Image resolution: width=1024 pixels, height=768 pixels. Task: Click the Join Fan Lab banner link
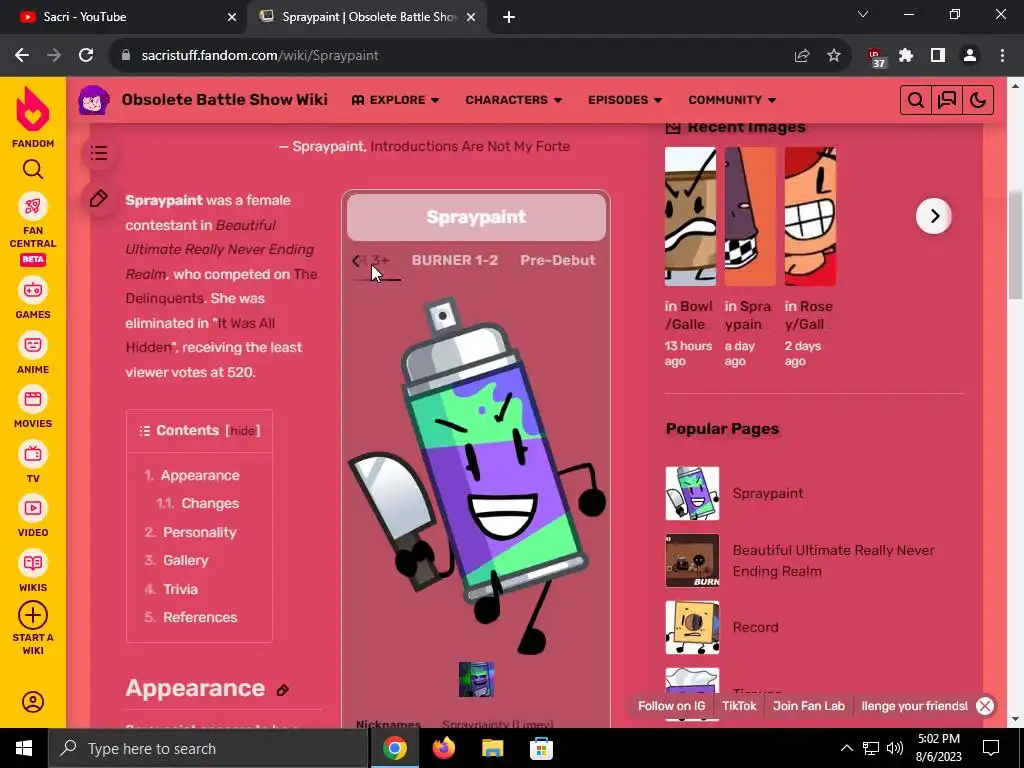pyautogui.click(x=808, y=706)
